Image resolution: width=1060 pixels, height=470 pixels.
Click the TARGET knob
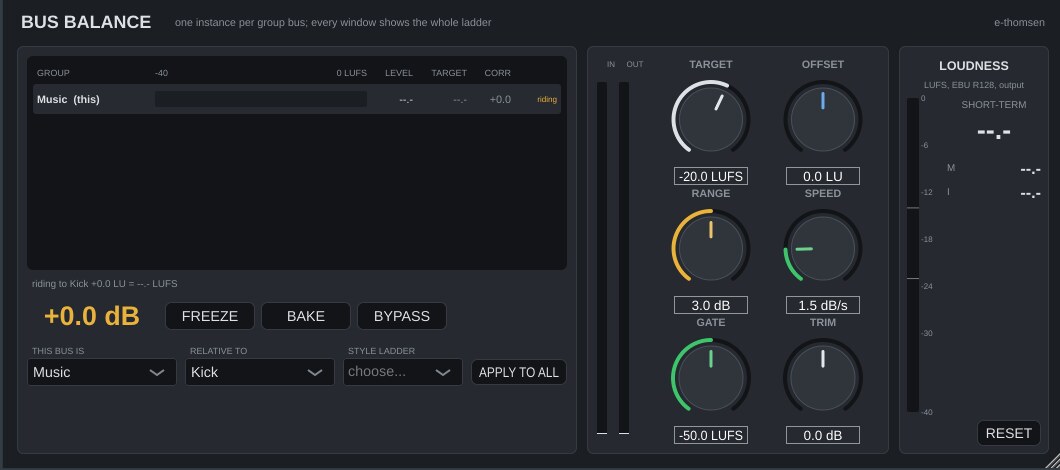pyautogui.click(x=710, y=119)
